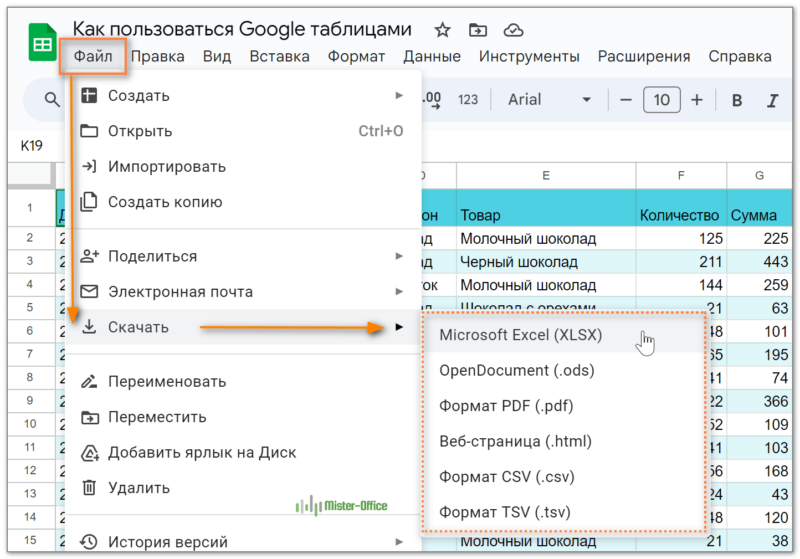
Task: Decrease font size with minus button
Action: (626, 100)
